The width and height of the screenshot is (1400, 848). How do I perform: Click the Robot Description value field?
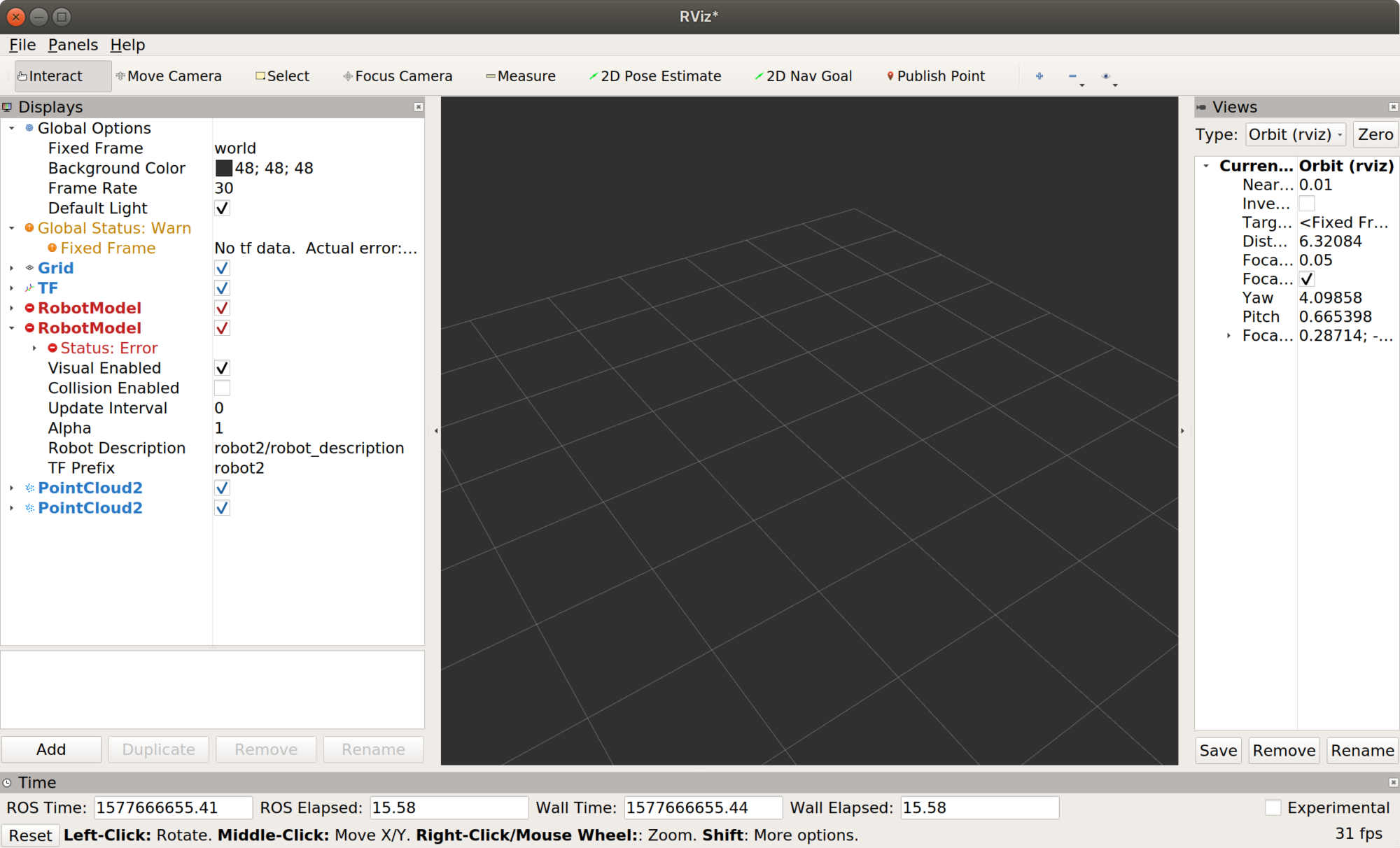(x=309, y=448)
